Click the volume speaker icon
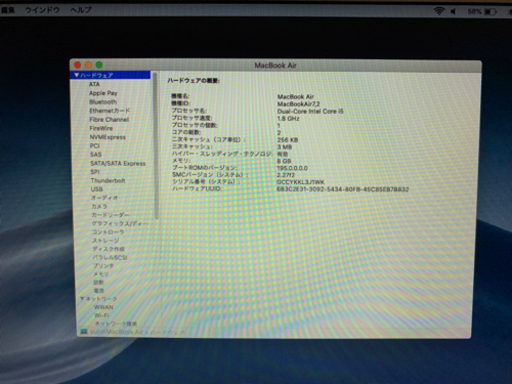This screenshot has width=512, height=384. (x=453, y=12)
